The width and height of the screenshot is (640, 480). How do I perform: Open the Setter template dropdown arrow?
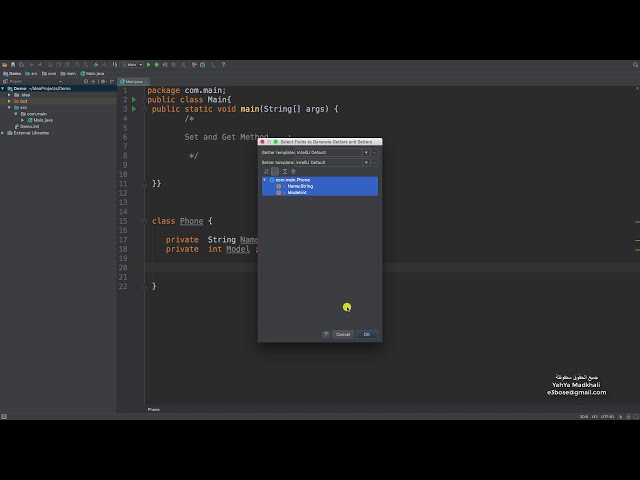[366, 162]
